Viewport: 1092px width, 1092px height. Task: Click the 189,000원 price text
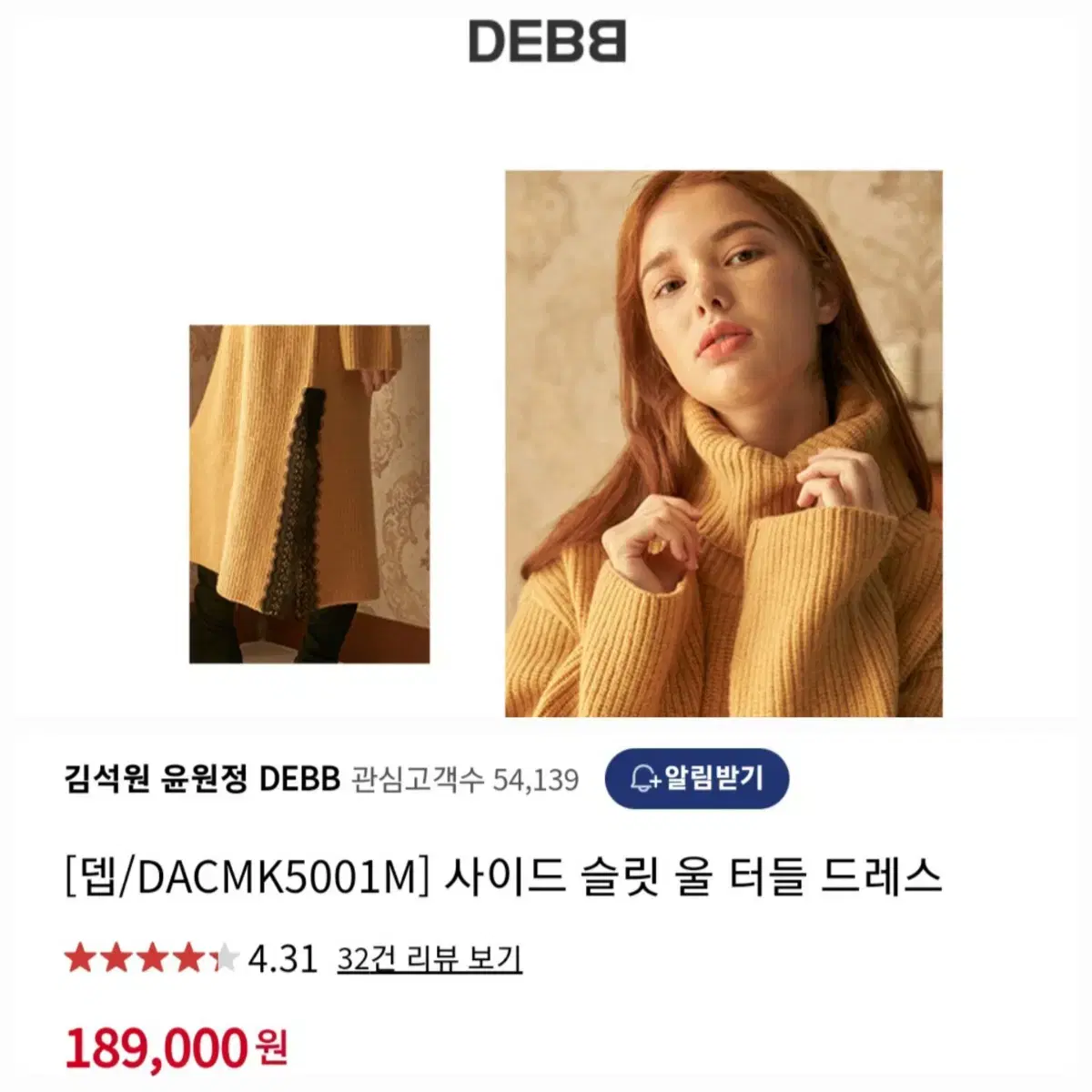(177, 1047)
